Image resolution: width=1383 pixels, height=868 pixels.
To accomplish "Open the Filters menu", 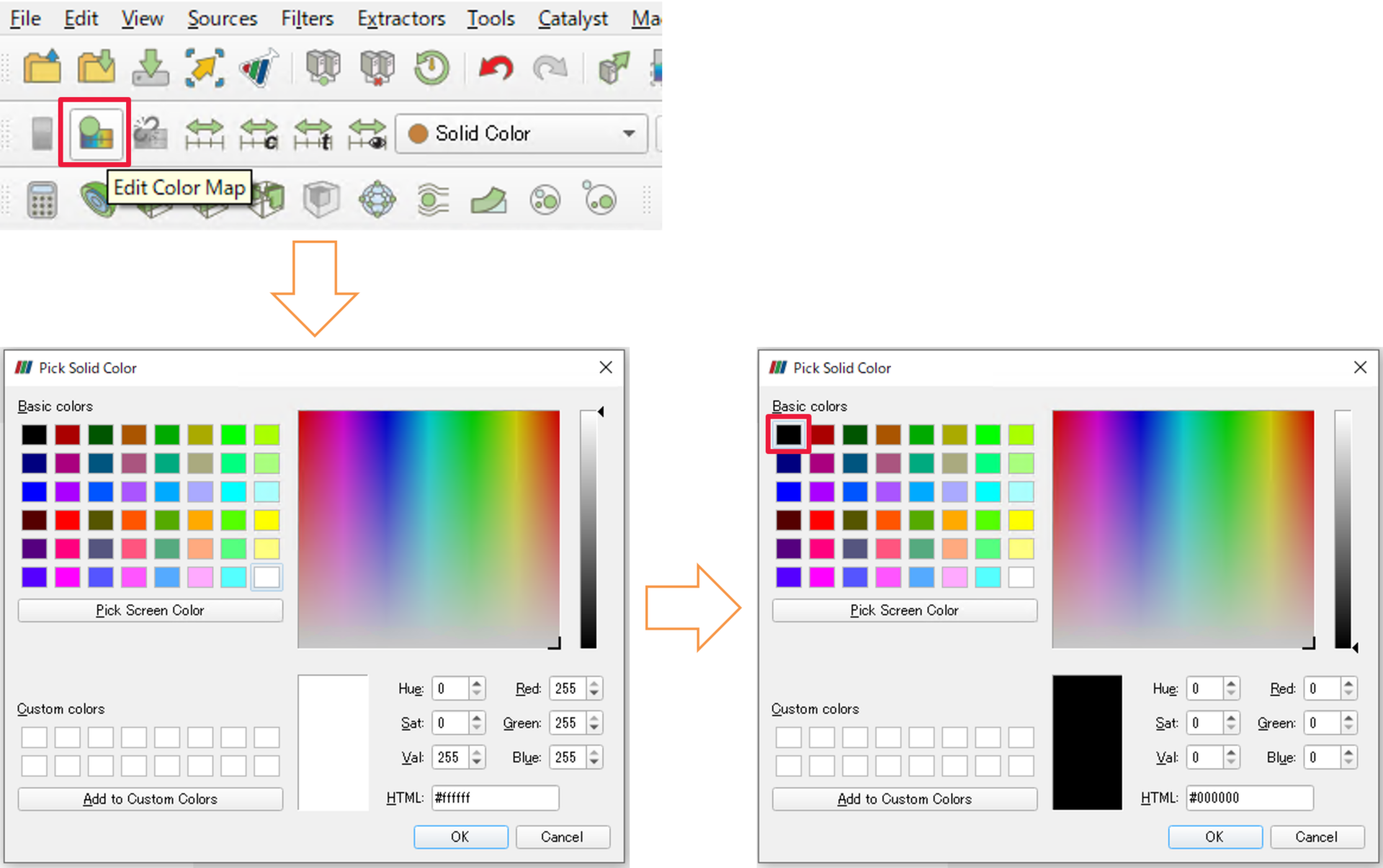I will [307, 18].
